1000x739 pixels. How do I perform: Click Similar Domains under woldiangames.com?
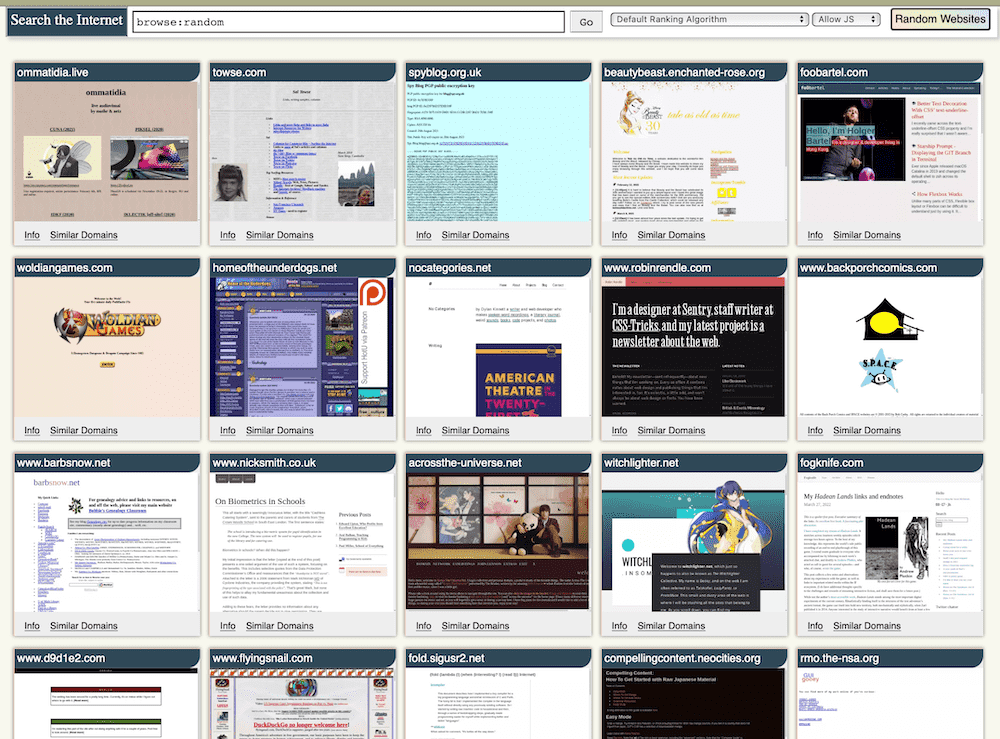click(84, 430)
